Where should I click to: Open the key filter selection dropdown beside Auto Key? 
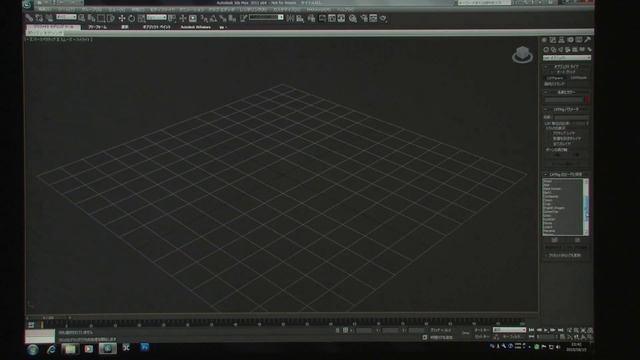pos(509,330)
